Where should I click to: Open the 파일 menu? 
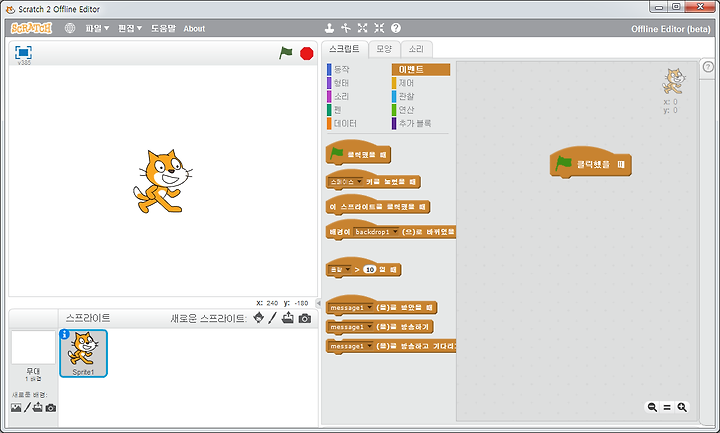(x=97, y=28)
